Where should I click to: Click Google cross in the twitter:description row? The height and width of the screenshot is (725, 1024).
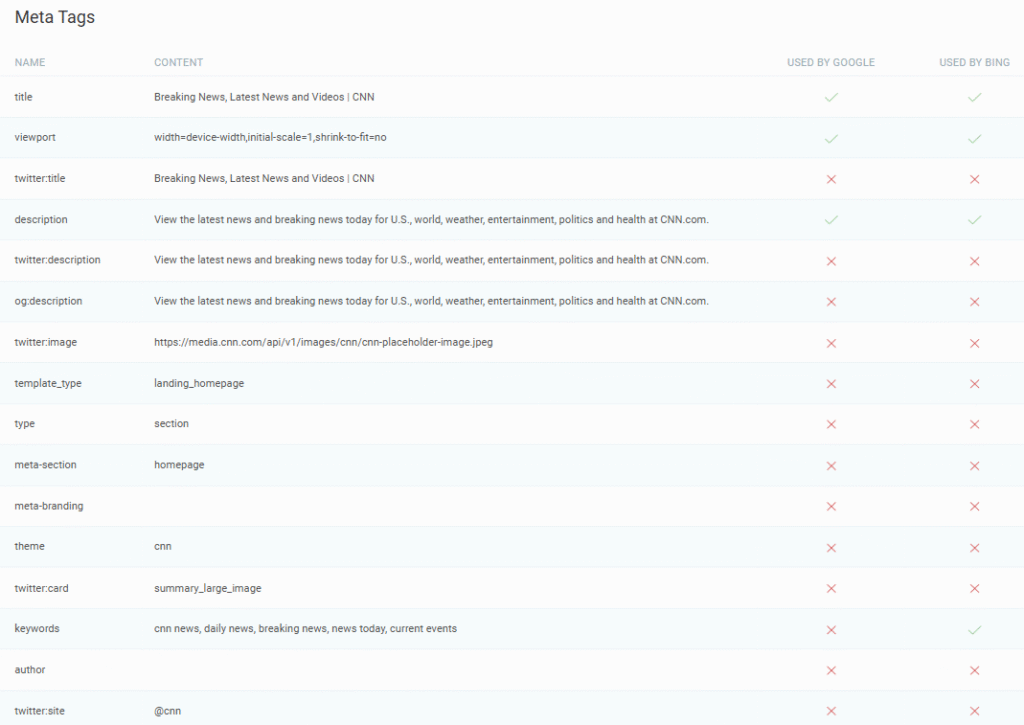tap(831, 261)
